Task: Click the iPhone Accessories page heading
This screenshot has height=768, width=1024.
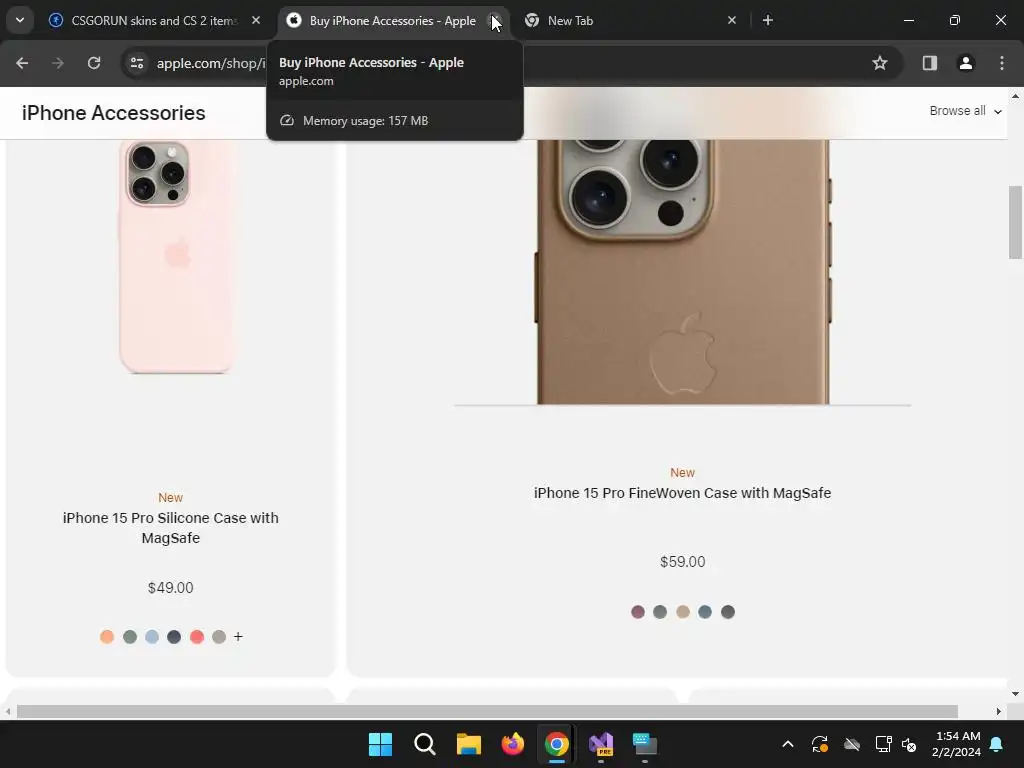Action: 114,112
